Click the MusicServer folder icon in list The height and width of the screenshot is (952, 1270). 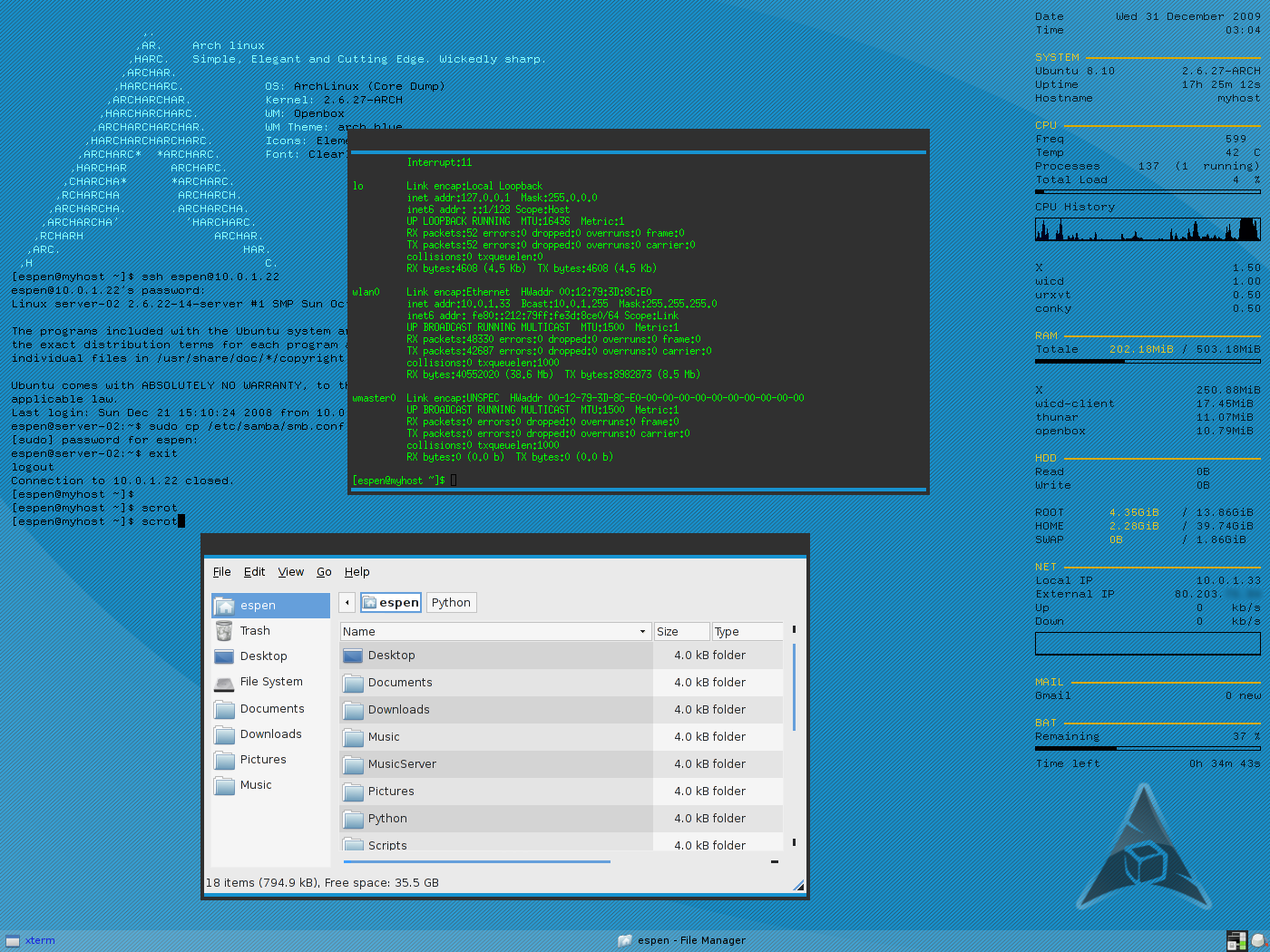(x=353, y=764)
